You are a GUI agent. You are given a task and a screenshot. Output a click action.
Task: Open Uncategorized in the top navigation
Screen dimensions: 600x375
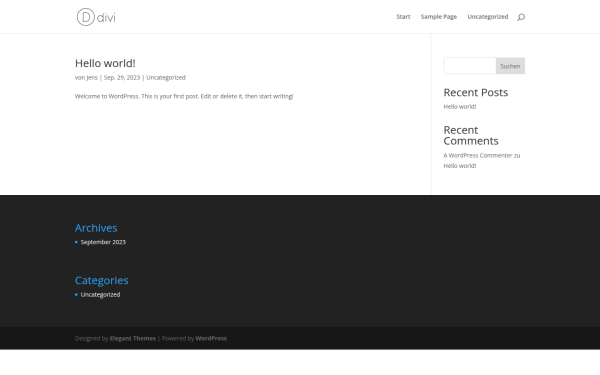[488, 17]
